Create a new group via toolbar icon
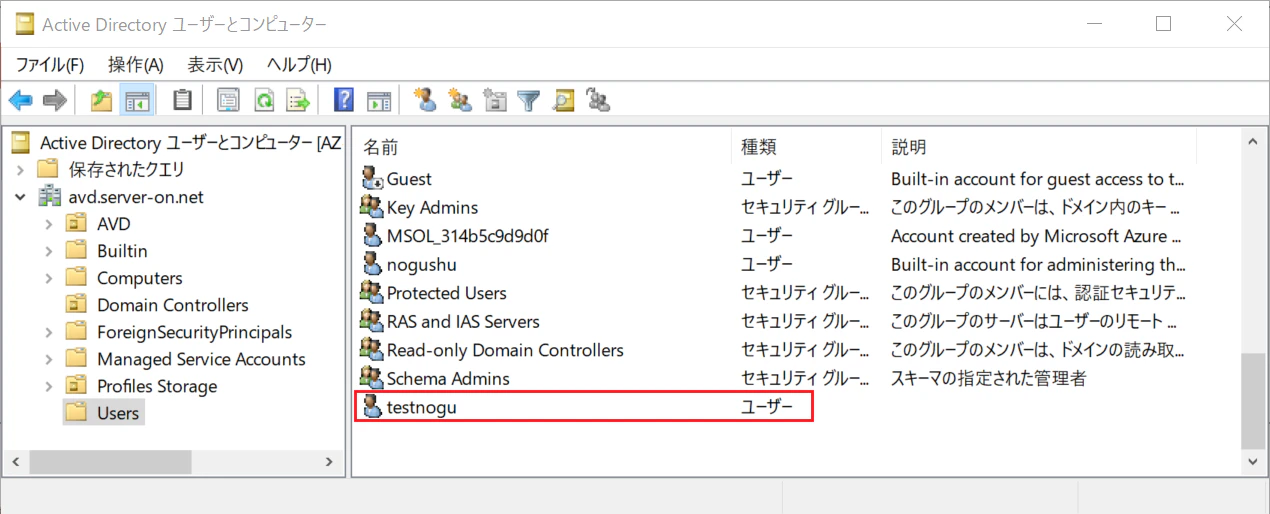 click(x=460, y=100)
